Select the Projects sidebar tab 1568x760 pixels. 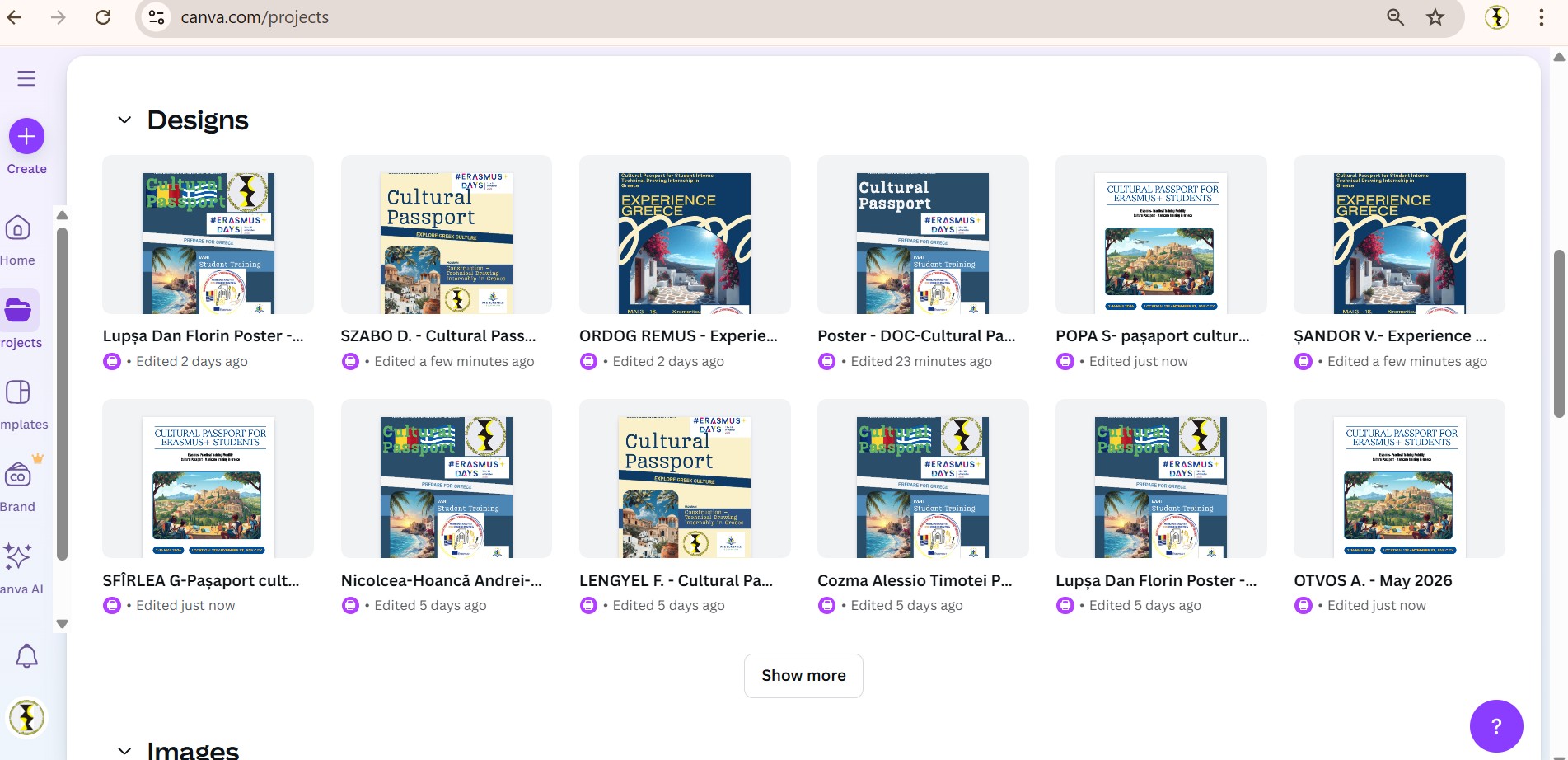[x=18, y=311]
